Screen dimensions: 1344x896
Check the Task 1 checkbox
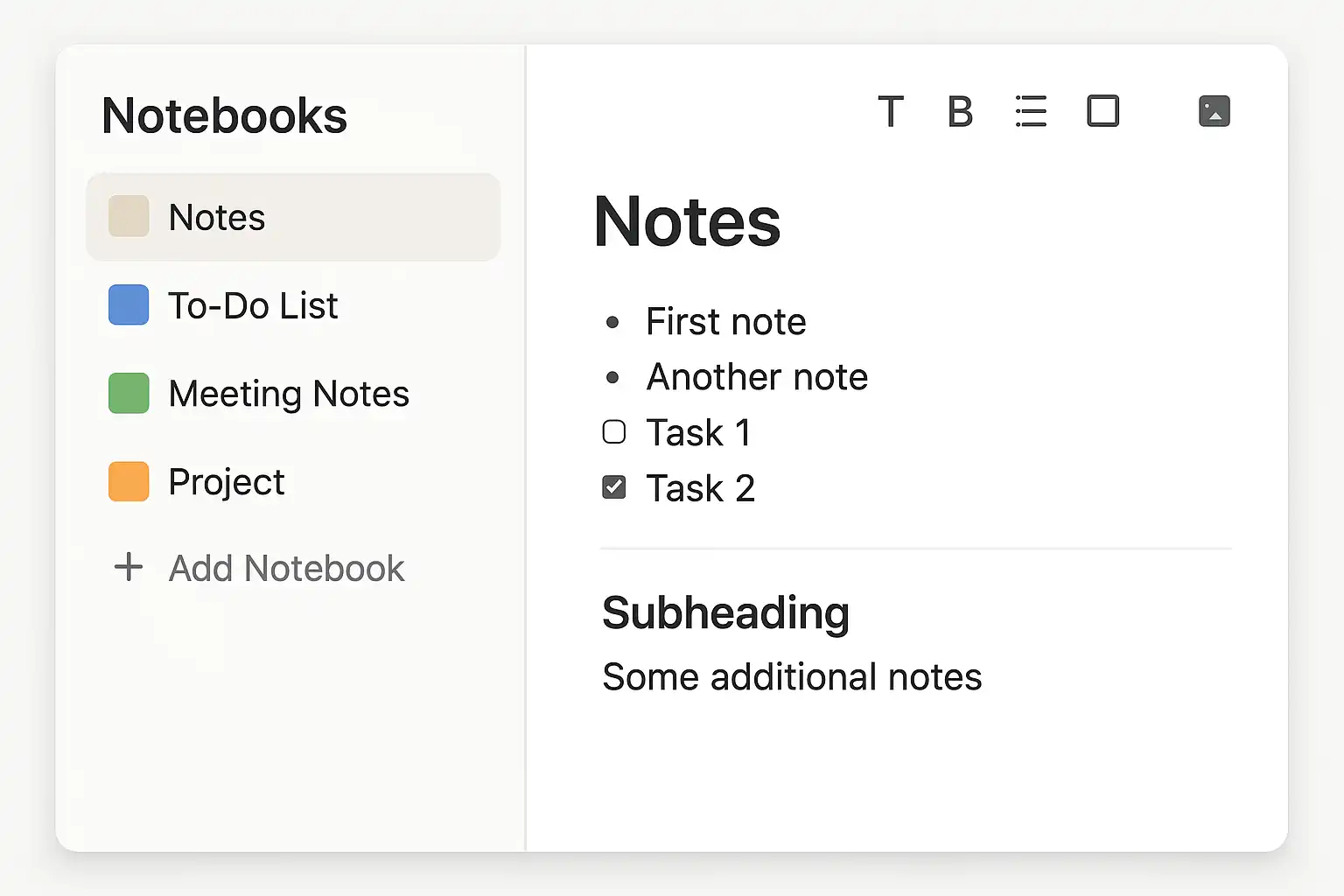click(614, 432)
